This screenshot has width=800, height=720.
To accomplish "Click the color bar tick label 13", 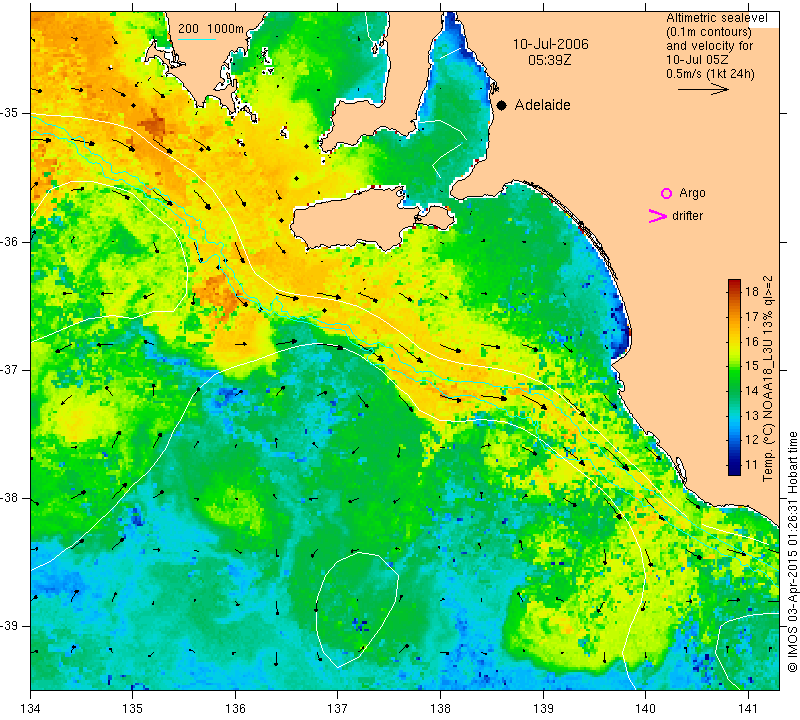I will pos(752,416).
